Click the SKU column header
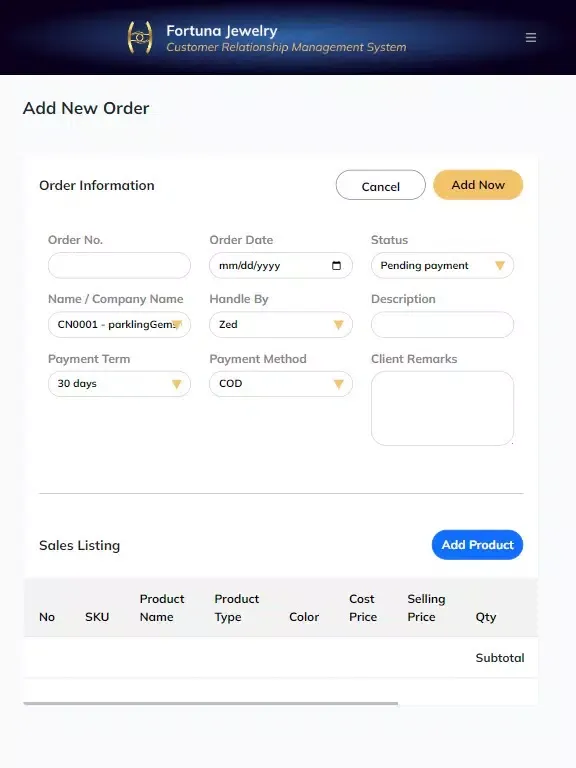This screenshot has height=768, width=576. 97,617
